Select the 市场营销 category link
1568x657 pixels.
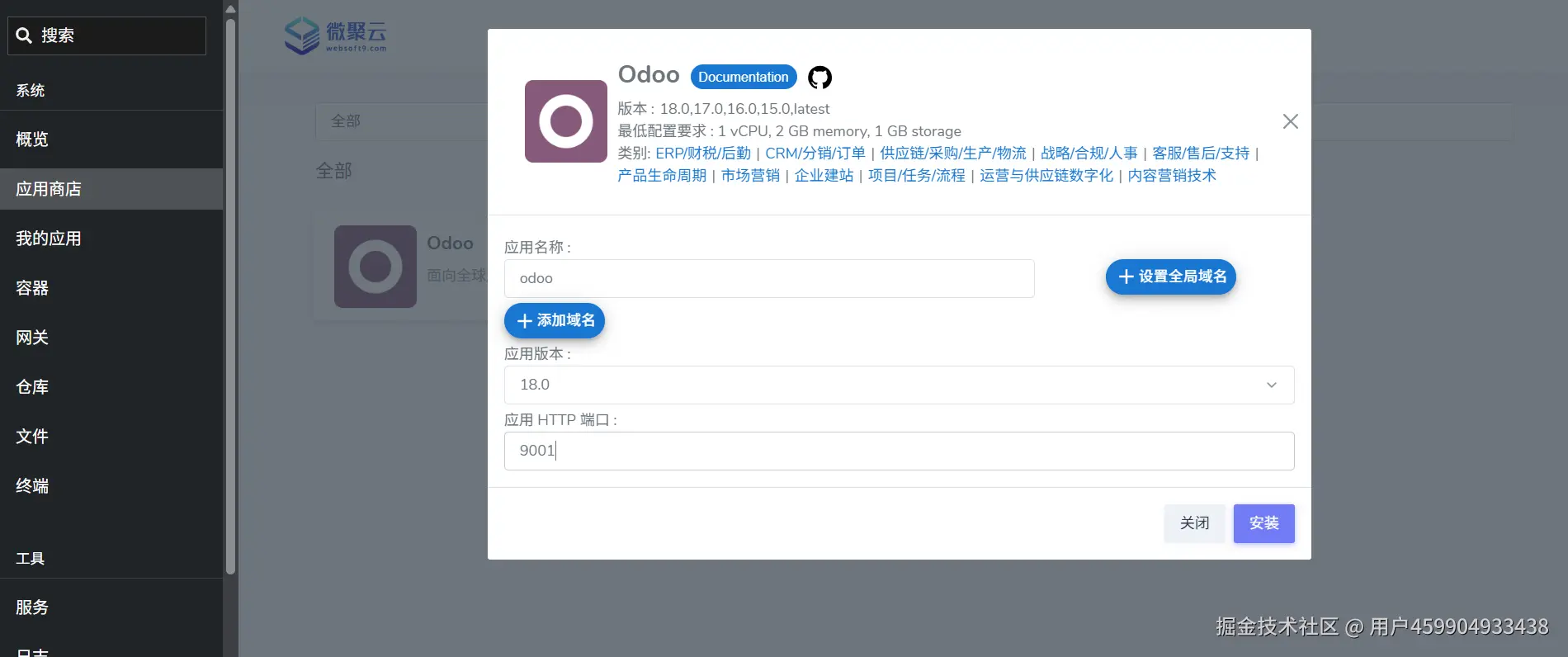[750, 176]
